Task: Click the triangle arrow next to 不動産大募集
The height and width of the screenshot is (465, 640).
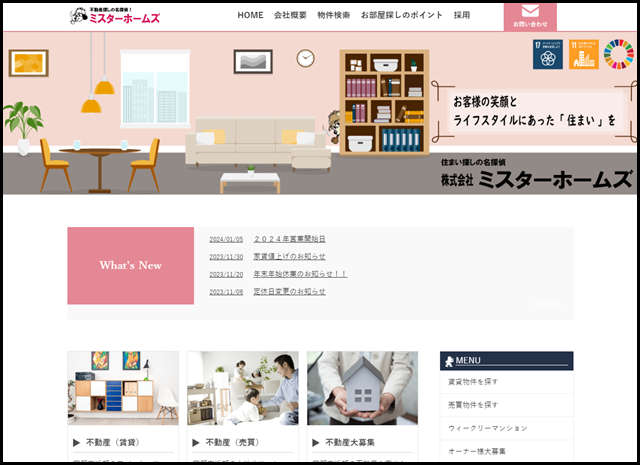Action: coord(316,443)
